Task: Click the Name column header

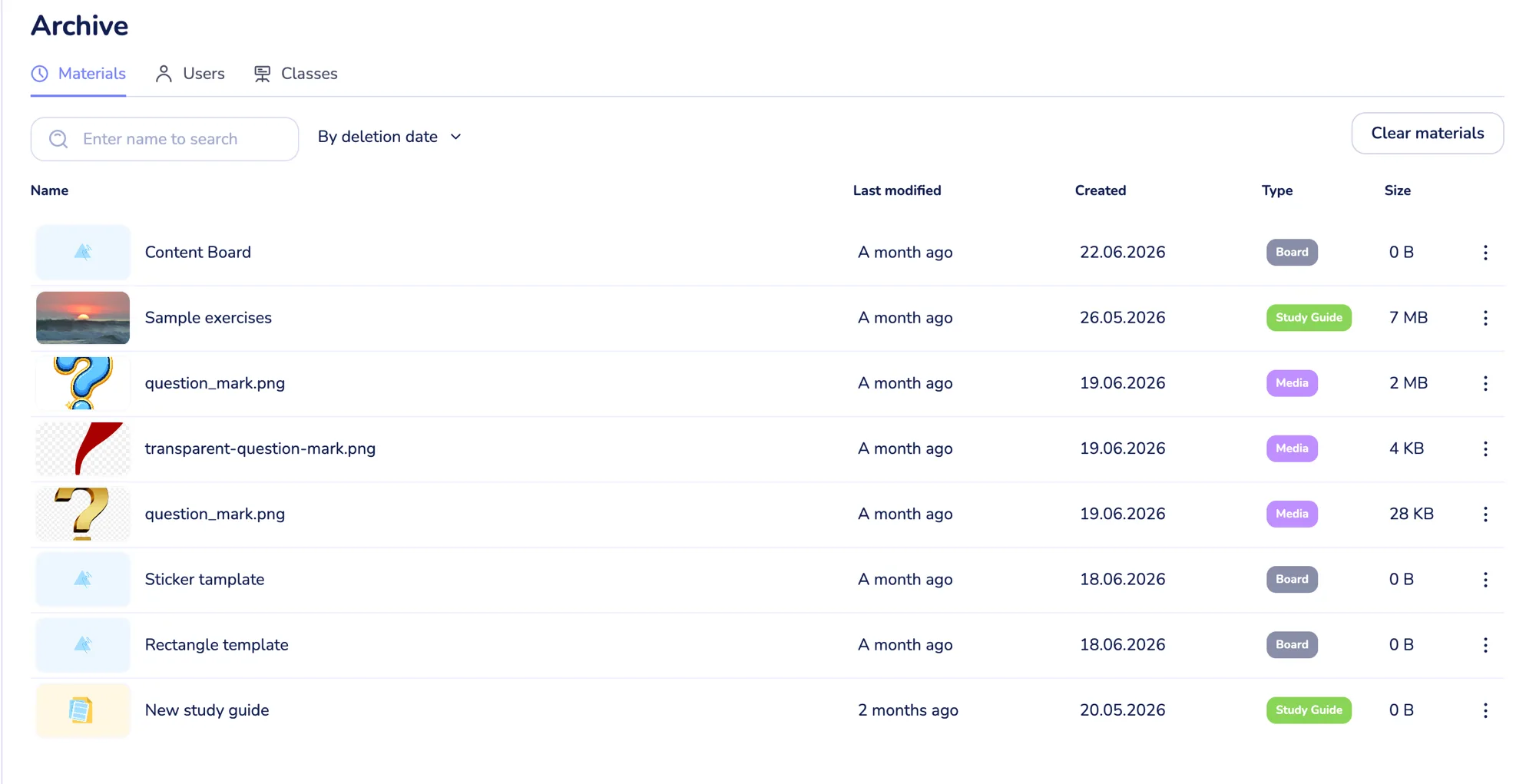Action: coord(49,190)
